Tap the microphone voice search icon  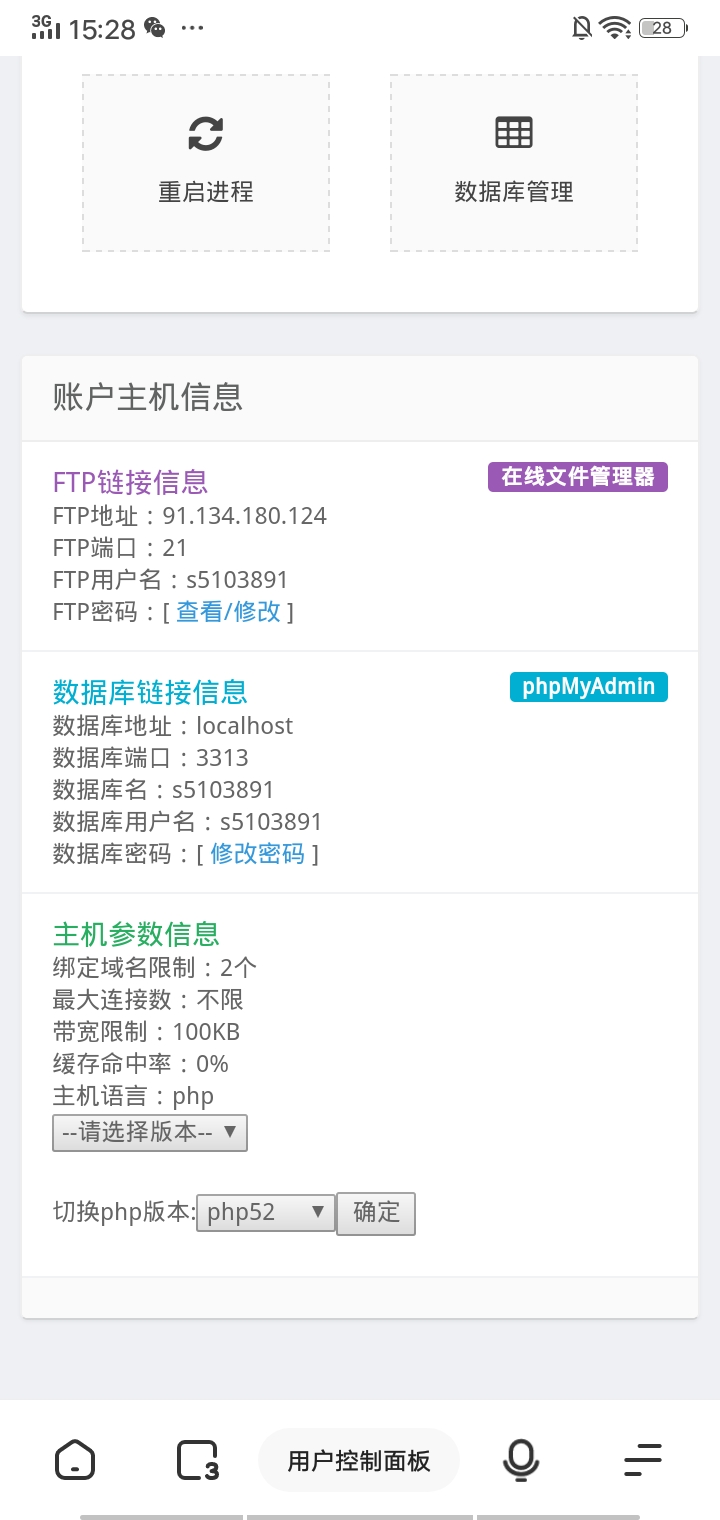(520, 1460)
